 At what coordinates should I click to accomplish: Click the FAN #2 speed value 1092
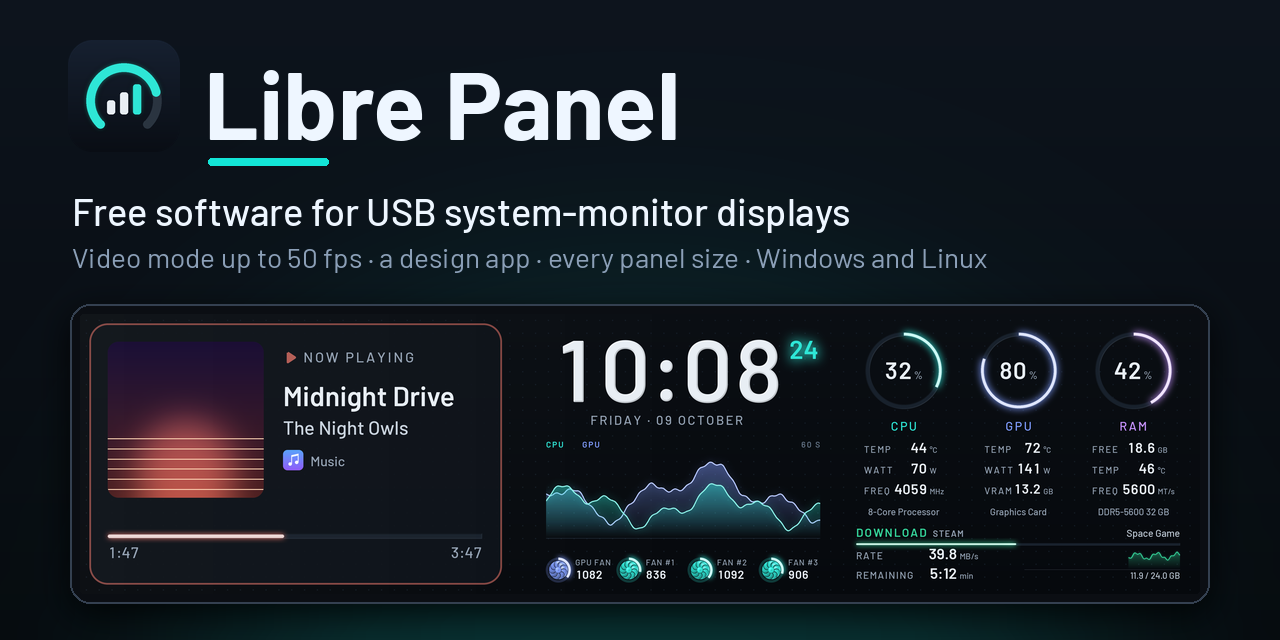[731, 575]
